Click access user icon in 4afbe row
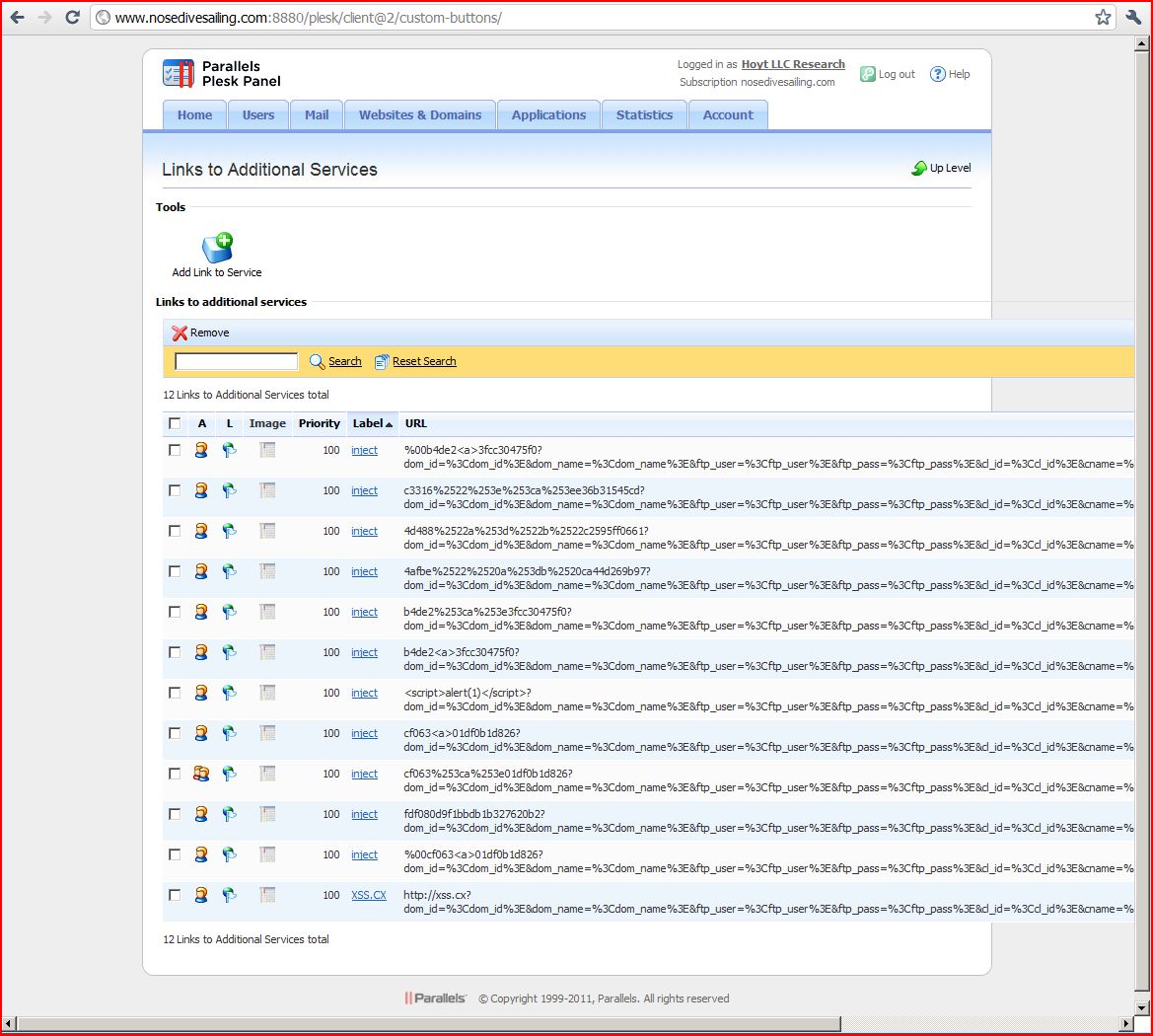 pyautogui.click(x=201, y=571)
